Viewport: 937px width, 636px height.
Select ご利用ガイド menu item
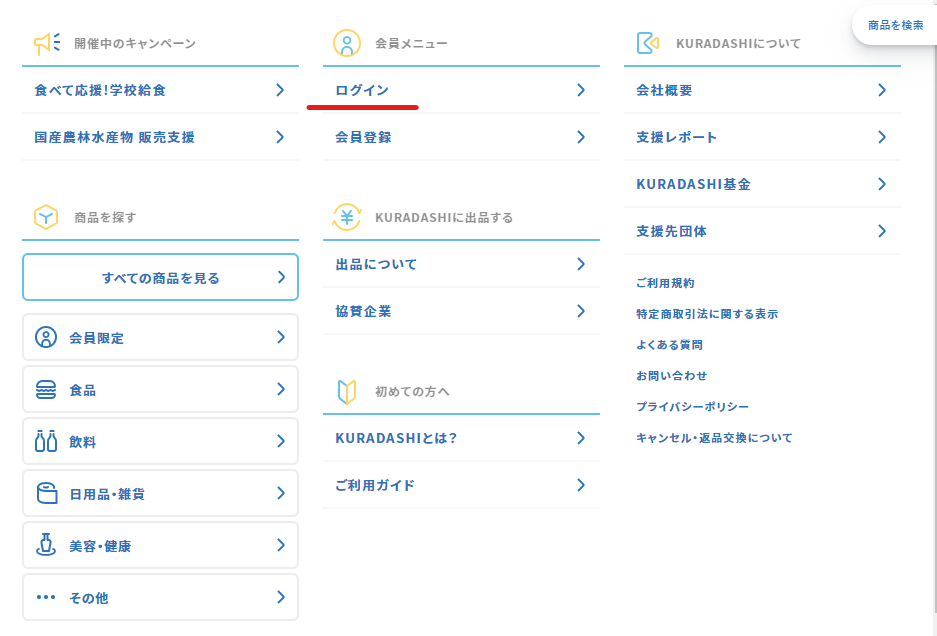(x=461, y=485)
